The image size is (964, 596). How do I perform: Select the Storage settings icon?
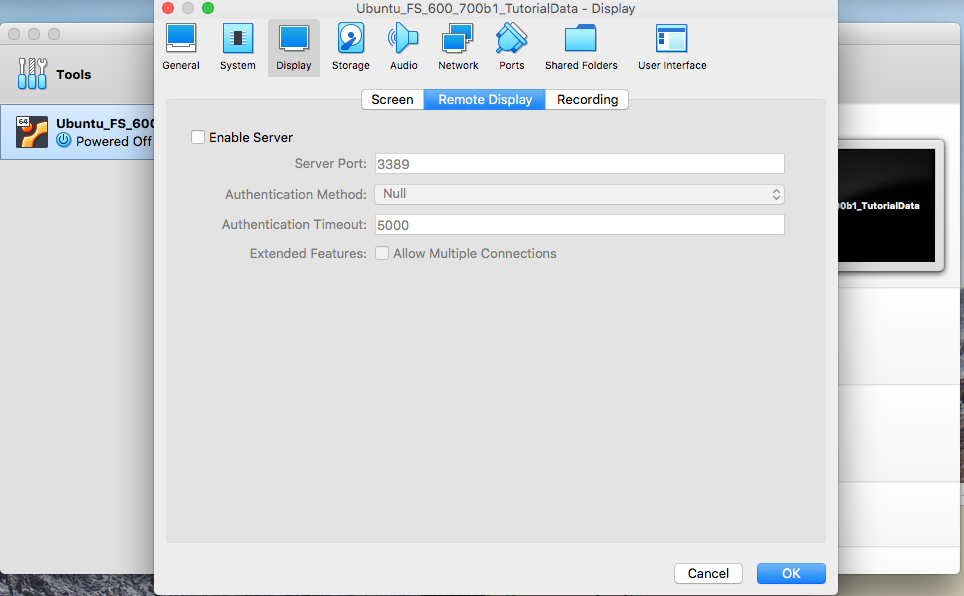350,47
